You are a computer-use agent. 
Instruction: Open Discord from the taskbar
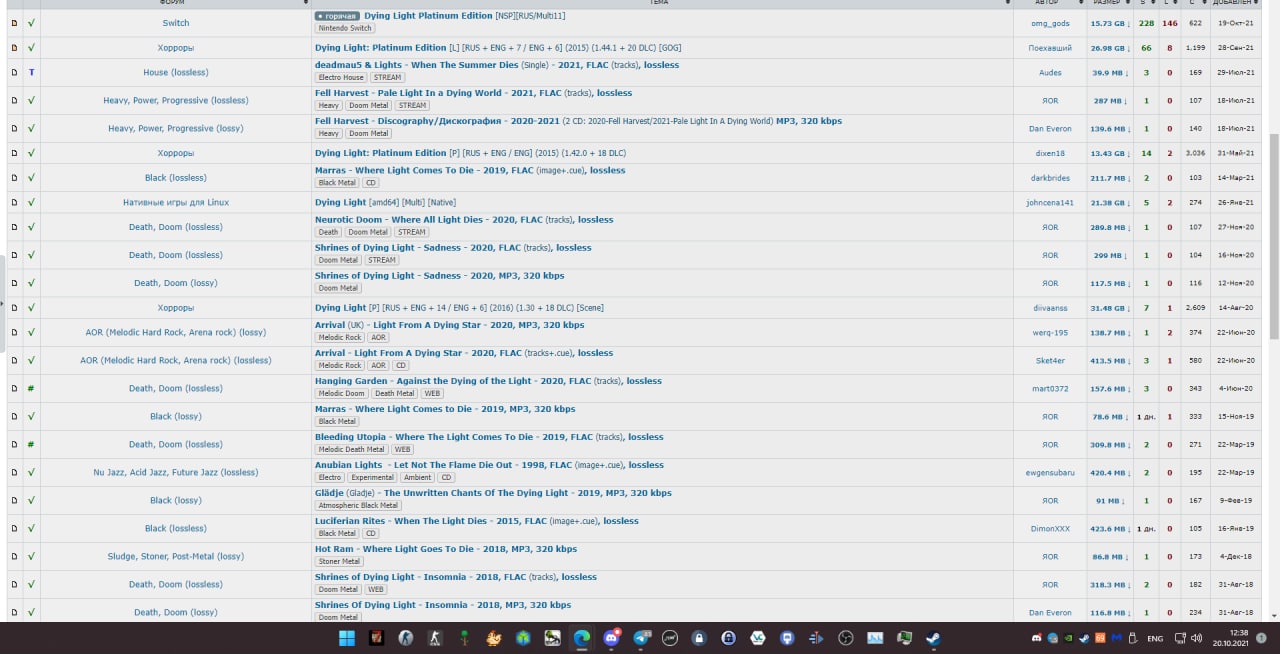point(611,638)
